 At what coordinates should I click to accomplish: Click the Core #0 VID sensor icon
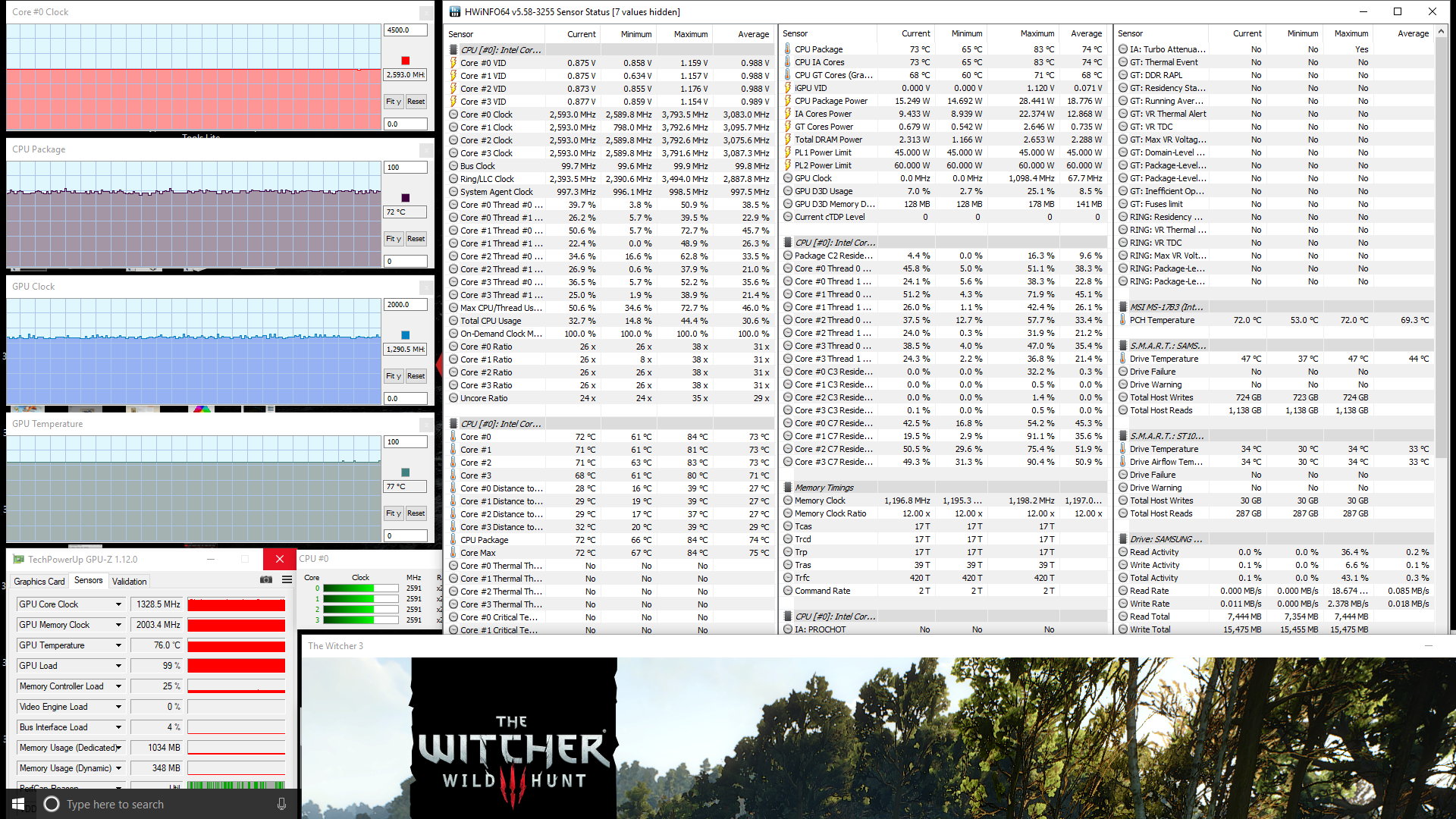coord(453,63)
